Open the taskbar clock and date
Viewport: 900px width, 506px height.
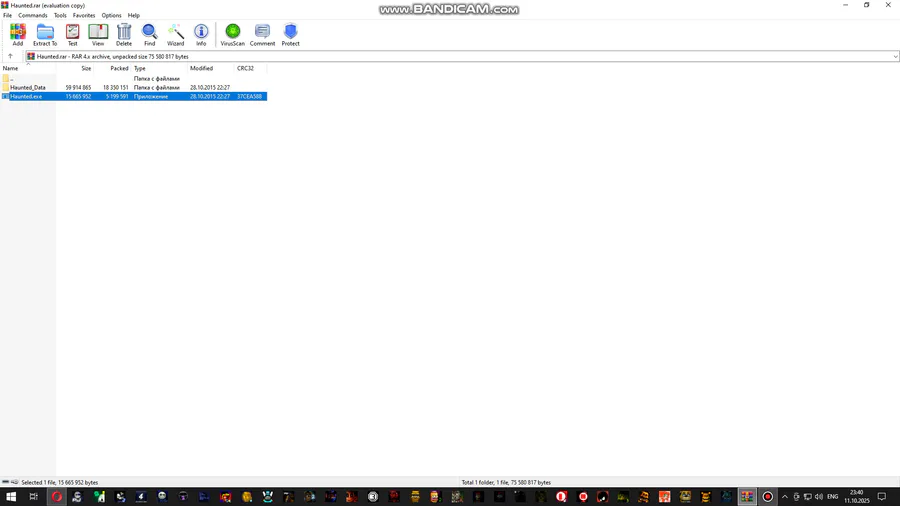click(856, 497)
